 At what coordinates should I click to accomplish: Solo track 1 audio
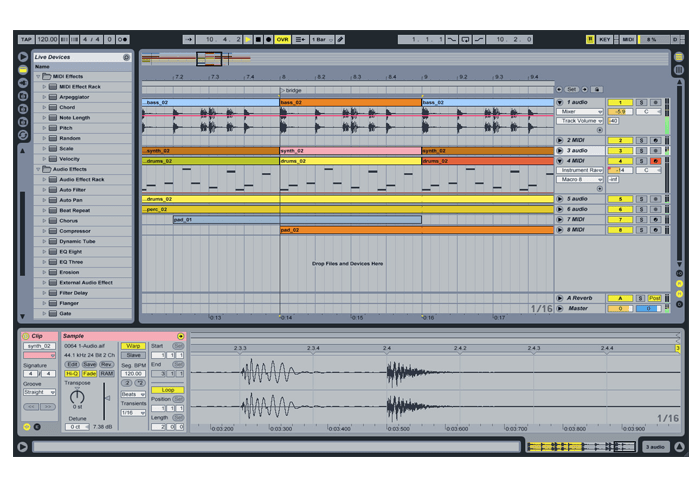click(x=642, y=102)
